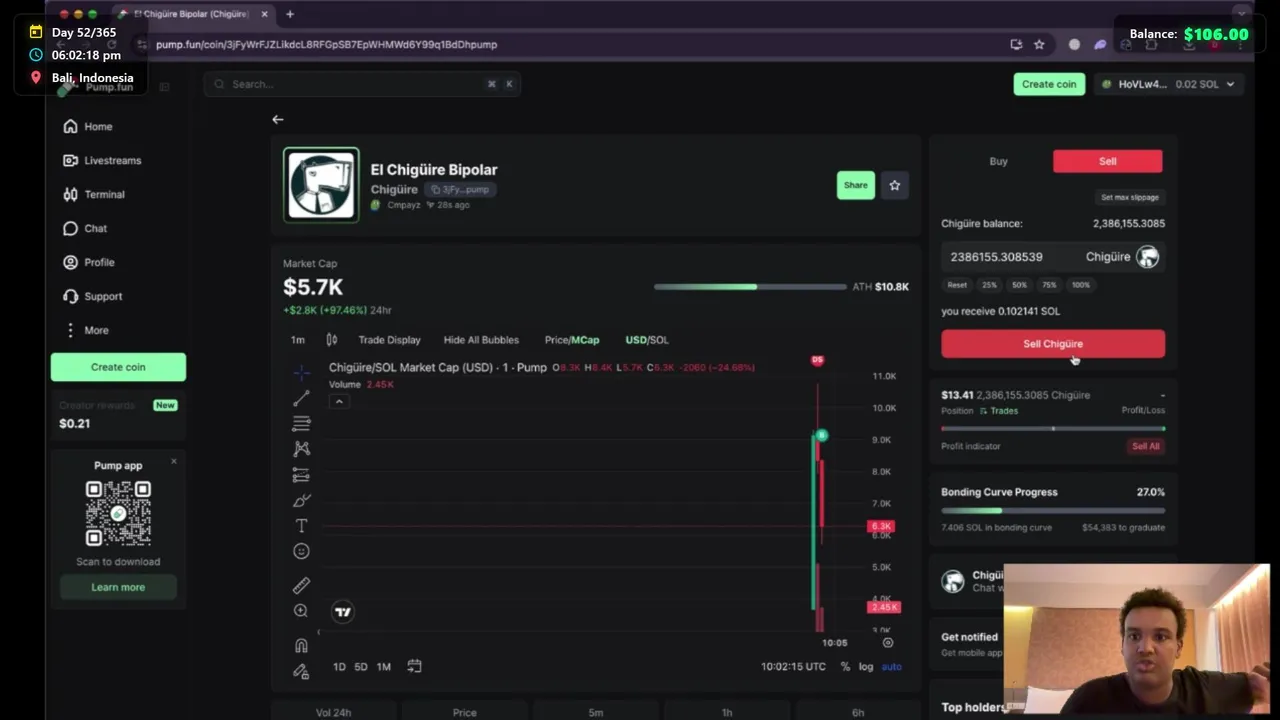Select the brush drawing tool

301,500
